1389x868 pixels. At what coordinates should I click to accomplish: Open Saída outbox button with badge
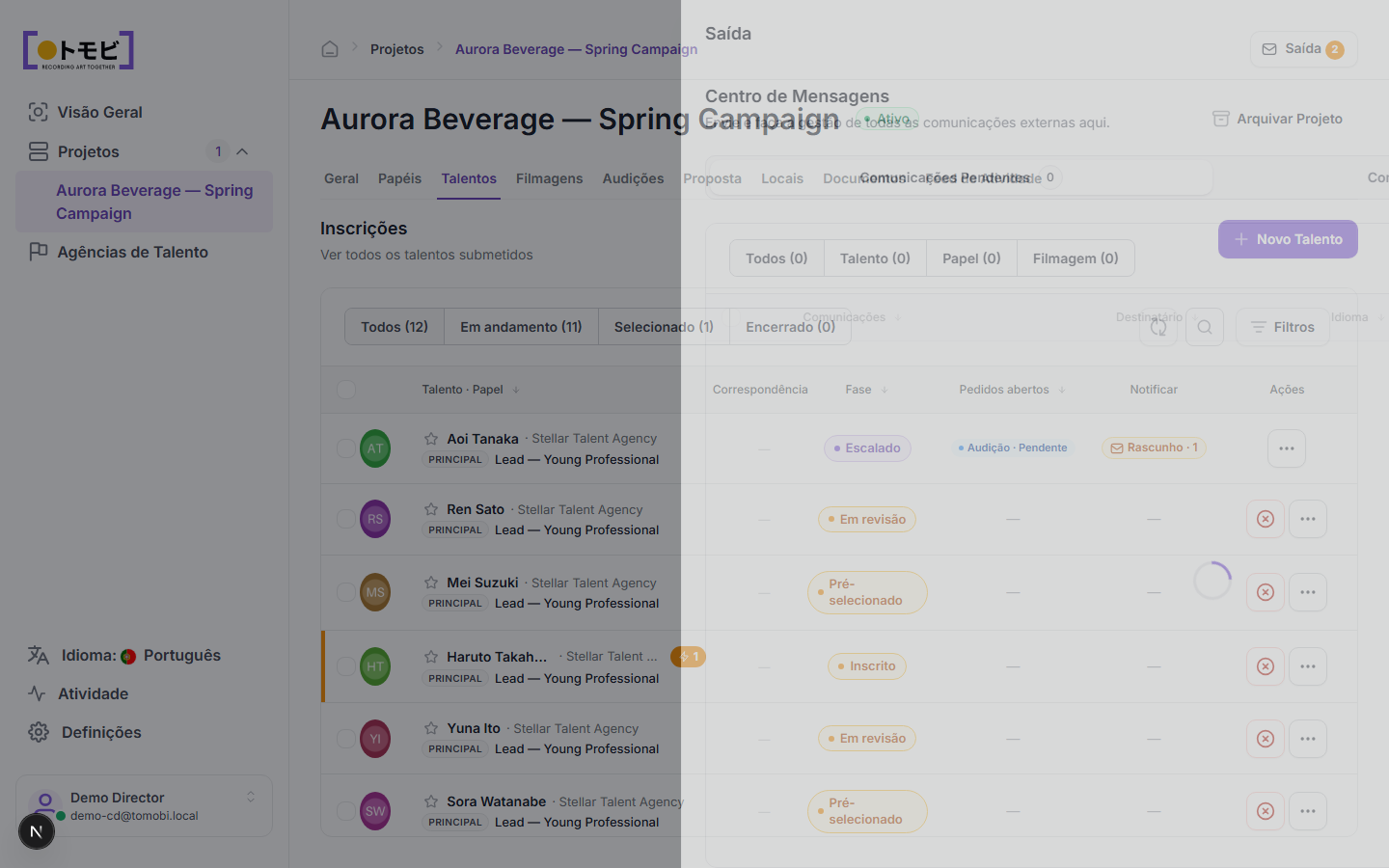(x=1303, y=49)
